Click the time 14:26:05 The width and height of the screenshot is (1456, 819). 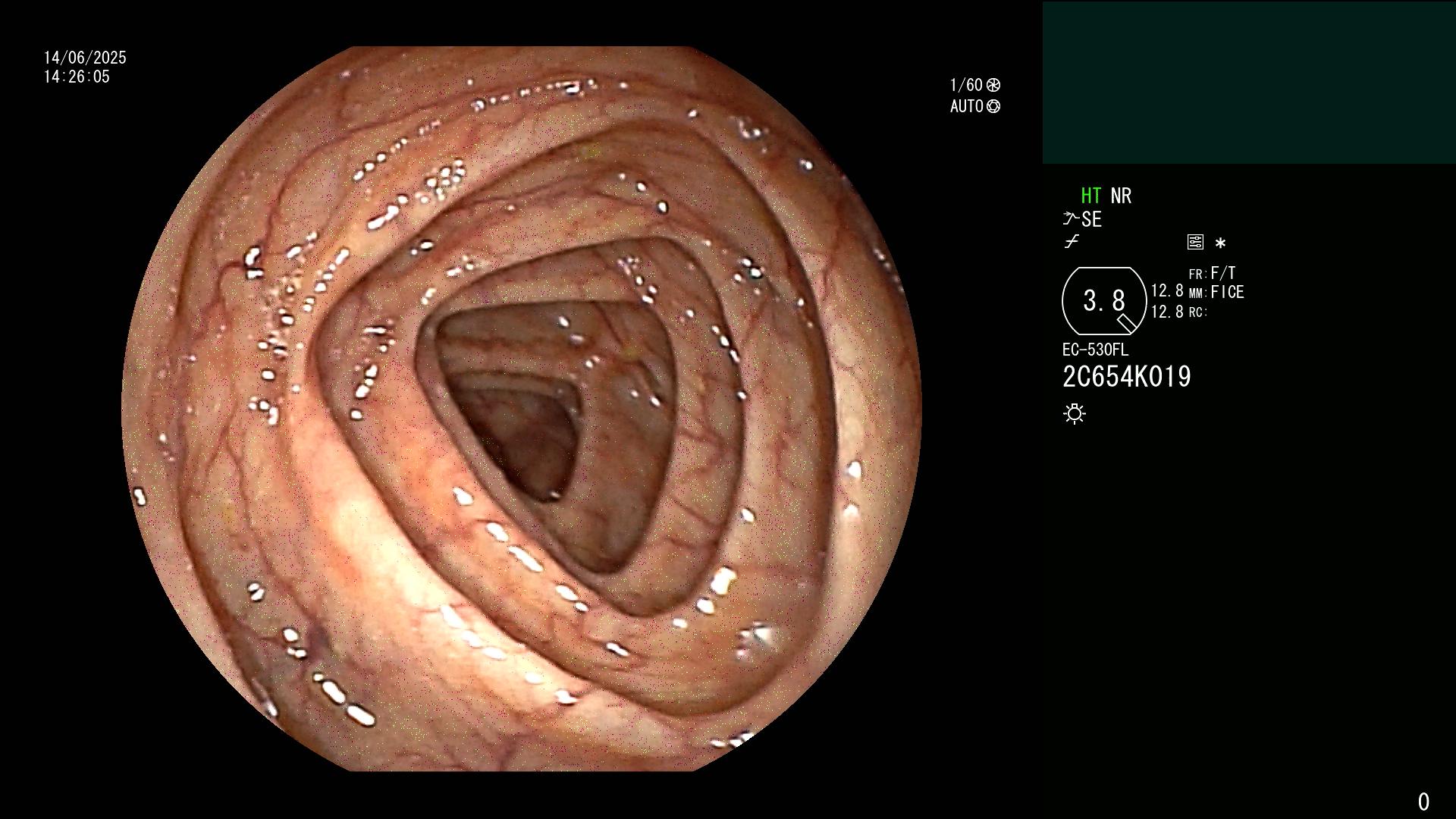pos(77,77)
